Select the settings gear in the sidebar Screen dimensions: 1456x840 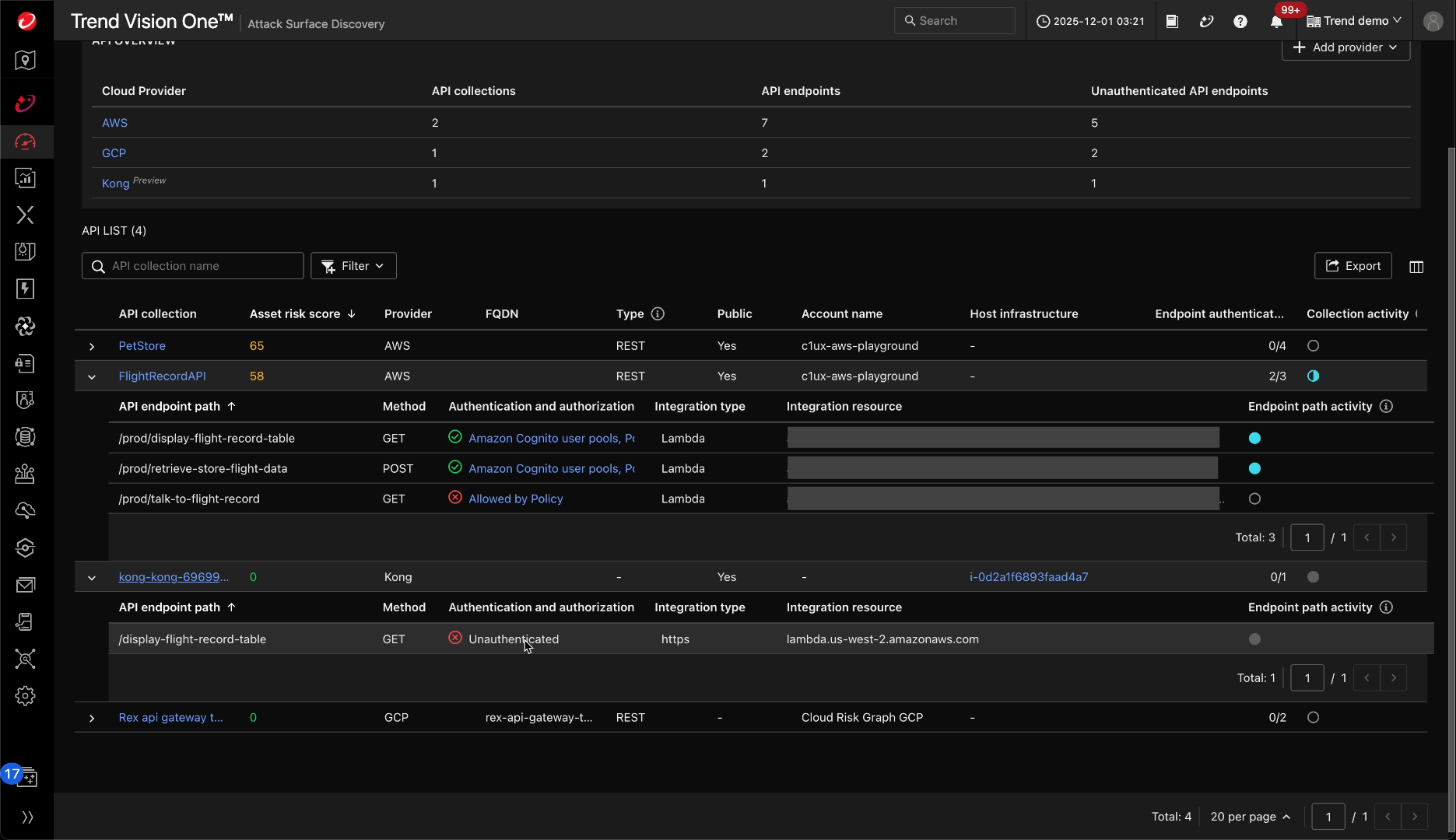click(25, 696)
